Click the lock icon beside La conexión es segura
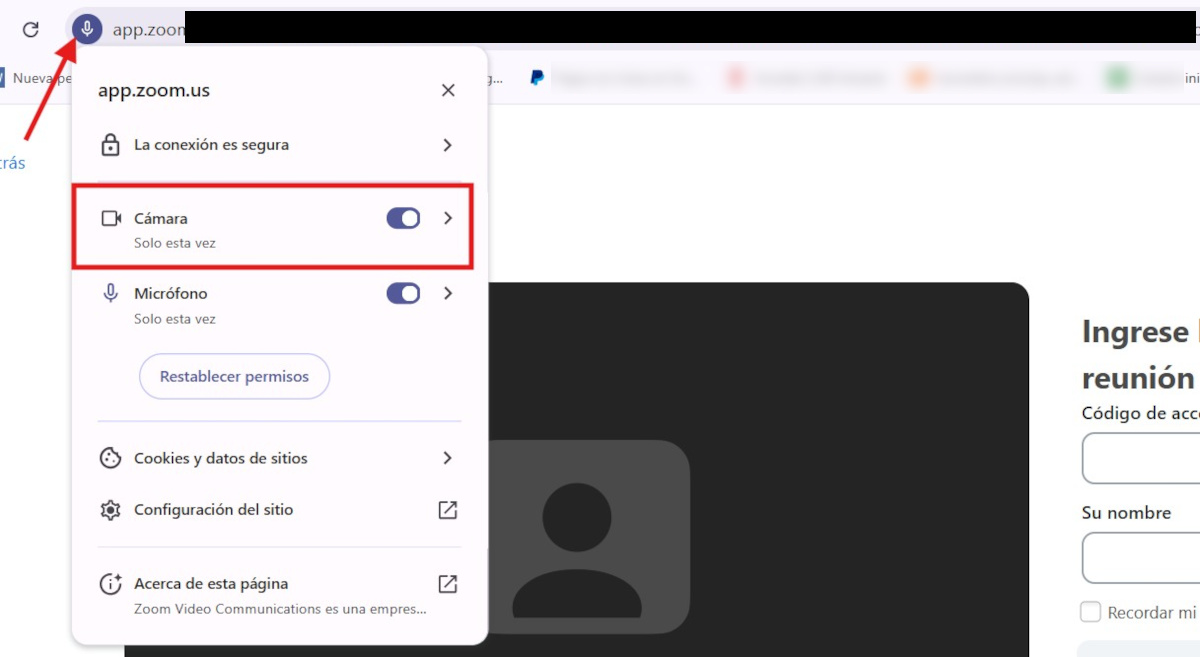The height and width of the screenshot is (657, 1200). (x=110, y=144)
